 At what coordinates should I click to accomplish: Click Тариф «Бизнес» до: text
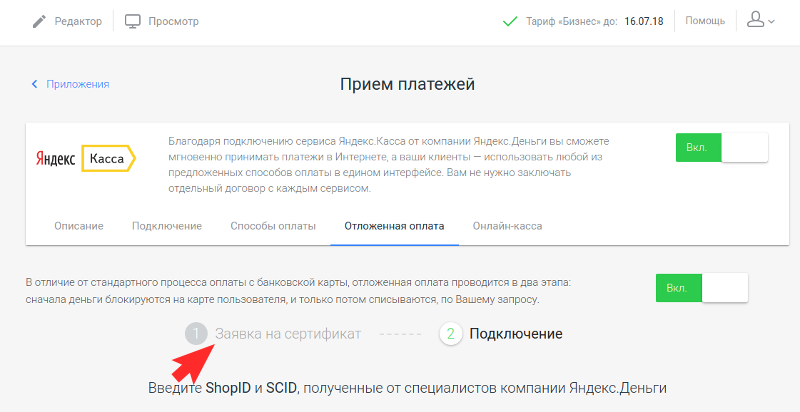pos(572,21)
